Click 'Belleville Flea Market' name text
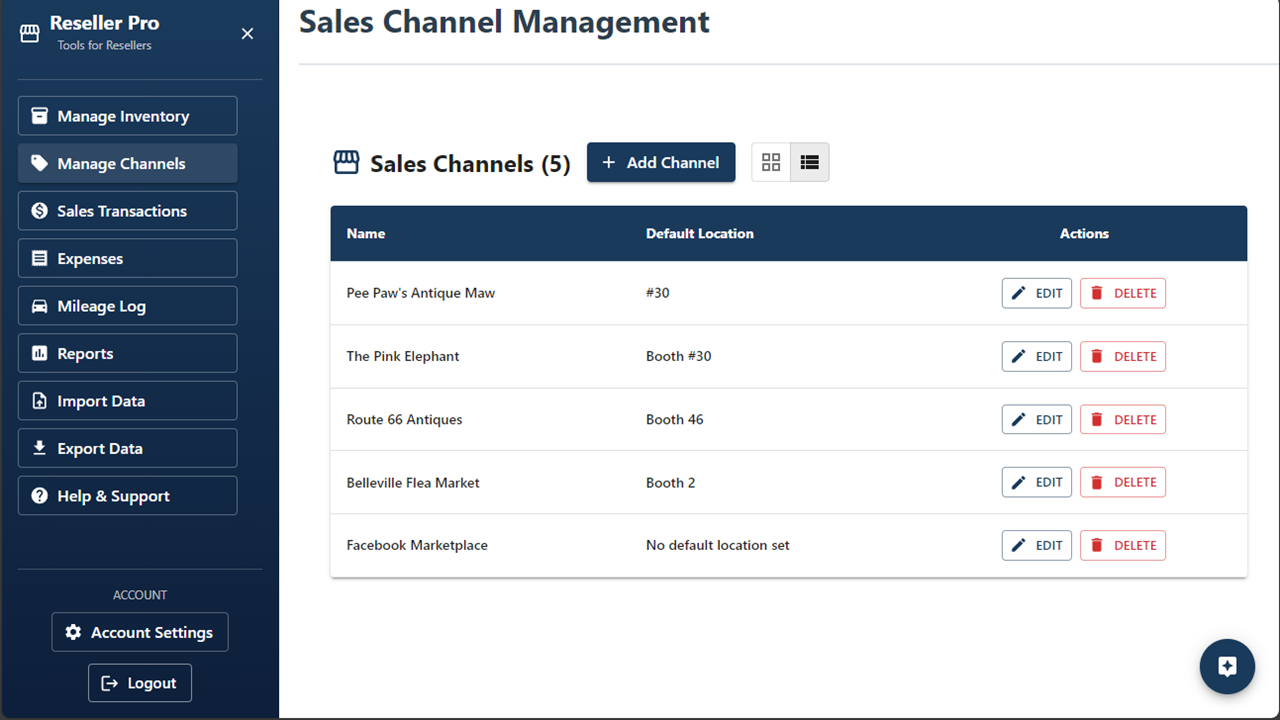Screen dimensions: 1280x720 pos(413,482)
